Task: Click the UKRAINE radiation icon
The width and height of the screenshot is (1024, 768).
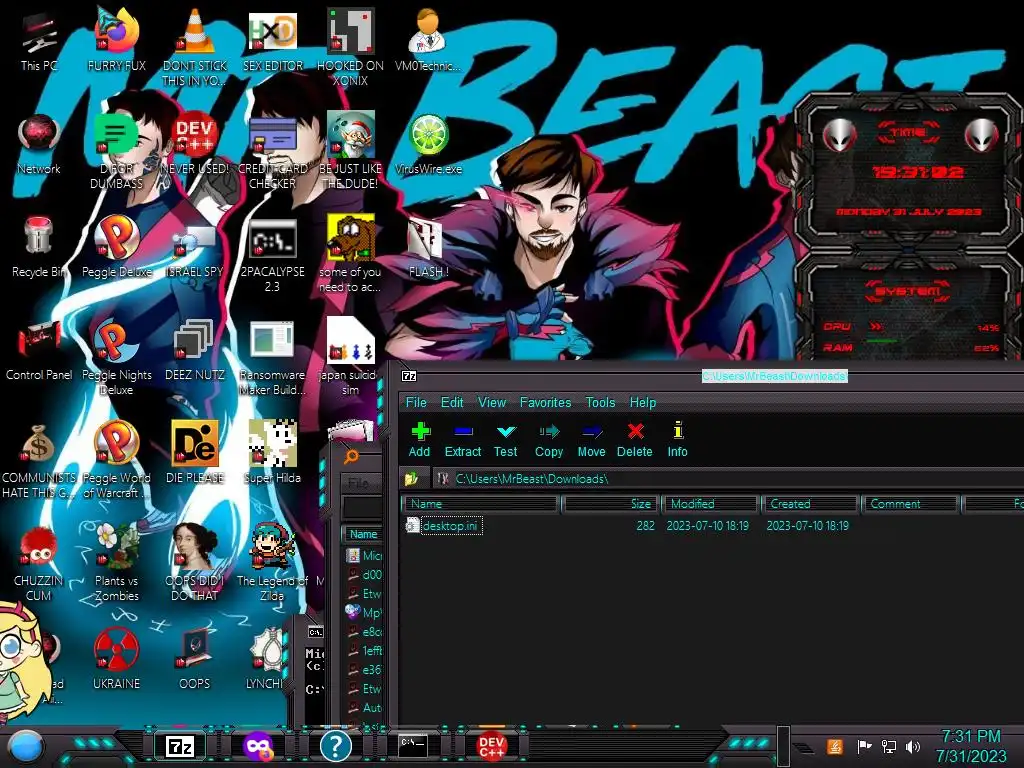Action: tap(116, 650)
